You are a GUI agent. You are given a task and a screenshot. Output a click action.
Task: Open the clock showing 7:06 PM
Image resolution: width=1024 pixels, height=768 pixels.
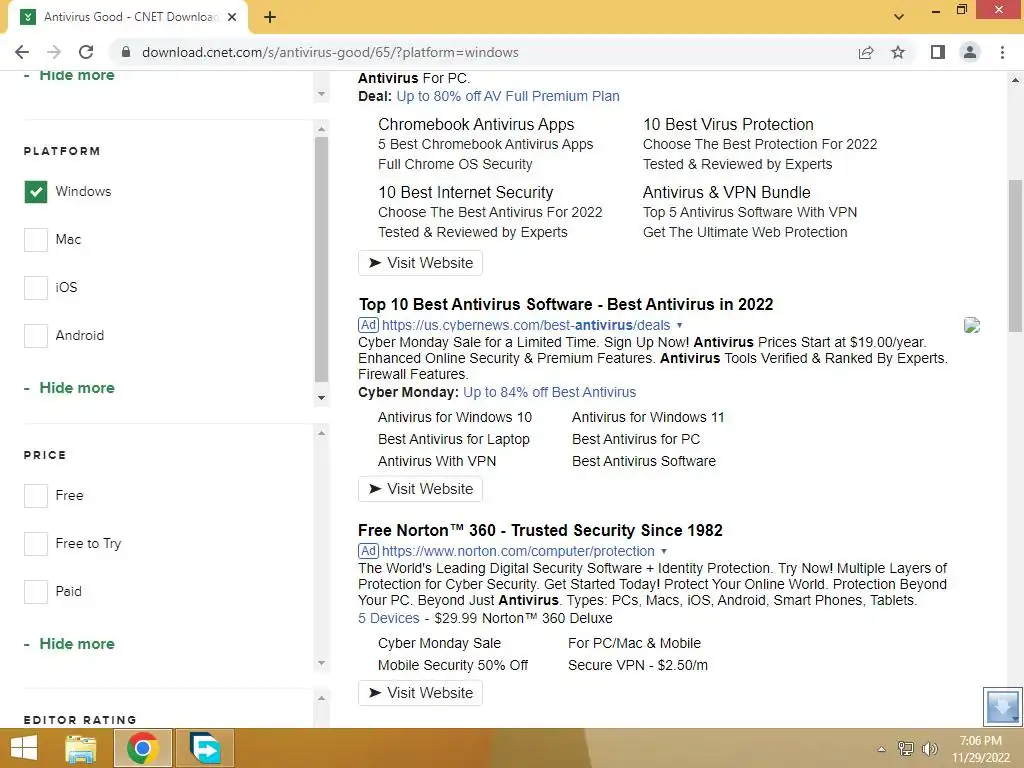click(981, 749)
